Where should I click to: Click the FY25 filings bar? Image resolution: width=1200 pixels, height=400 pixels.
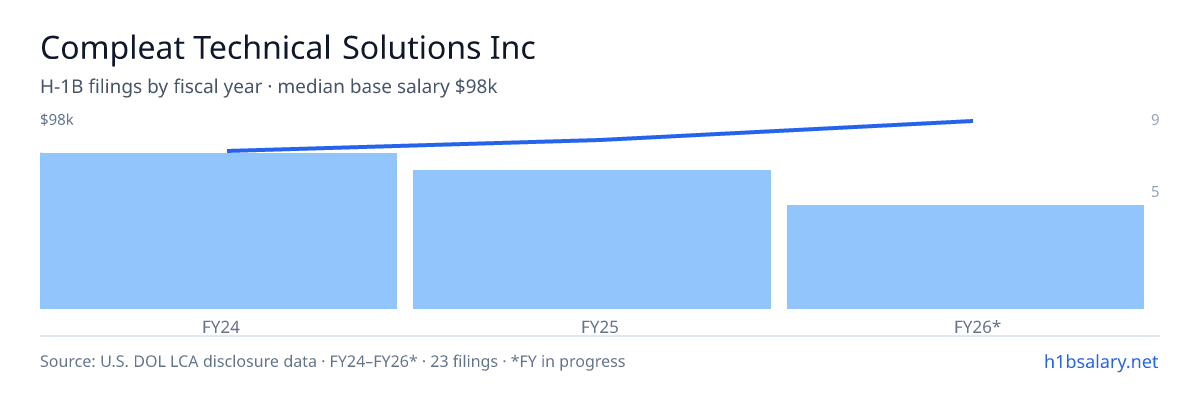pyautogui.click(x=592, y=240)
